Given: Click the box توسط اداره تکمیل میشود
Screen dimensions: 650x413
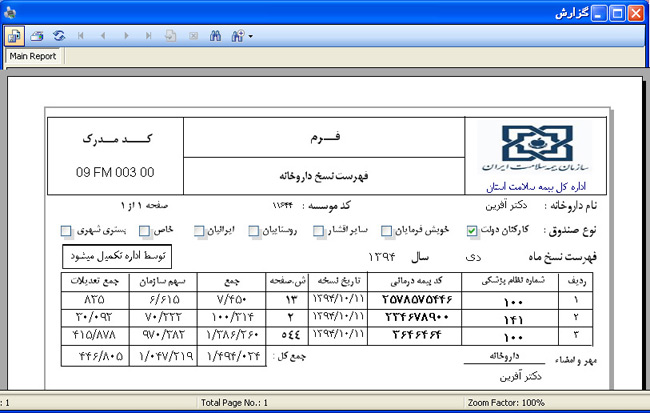Looking at the screenshot, I should click(117, 256).
